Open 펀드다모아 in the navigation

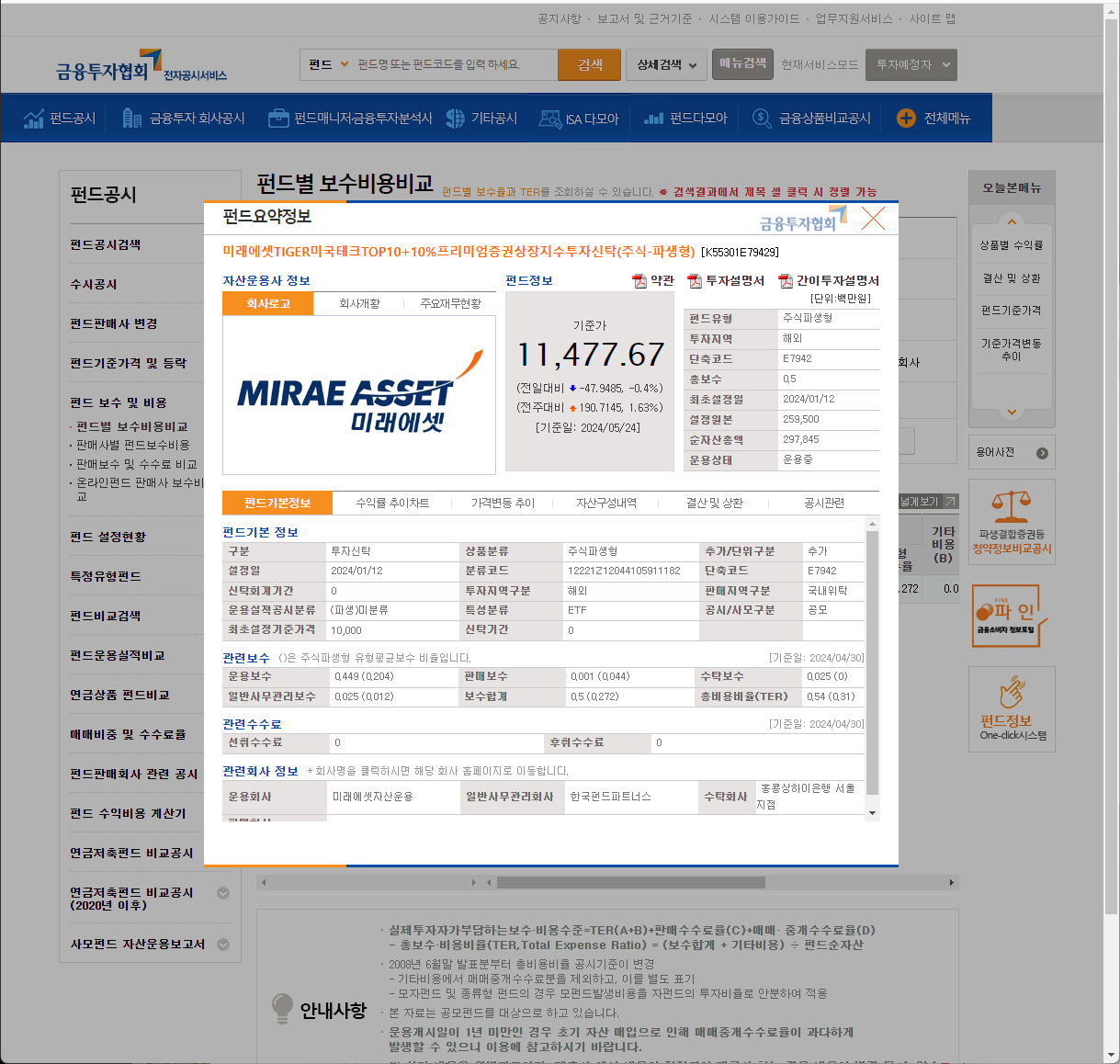685,118
